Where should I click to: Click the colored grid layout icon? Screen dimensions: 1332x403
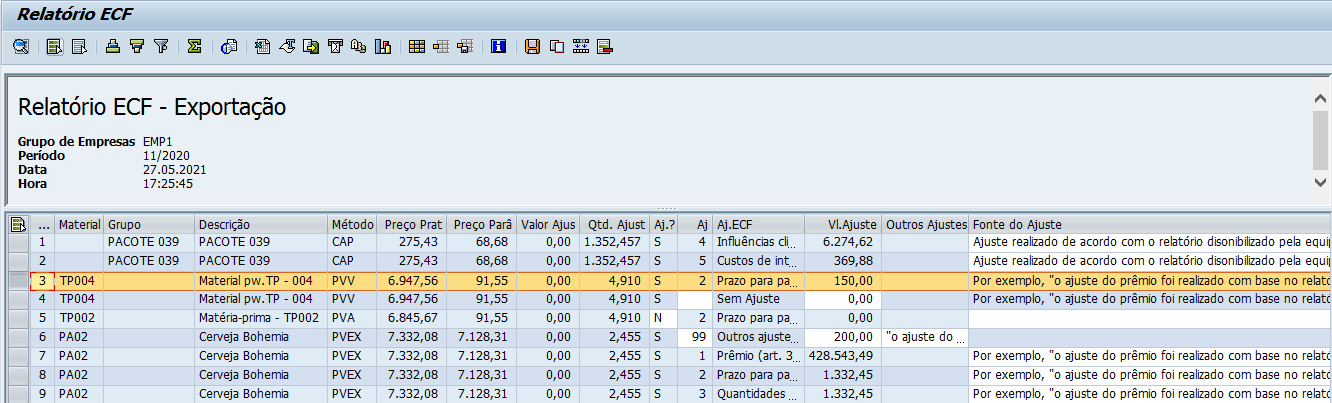pos(417,46)
